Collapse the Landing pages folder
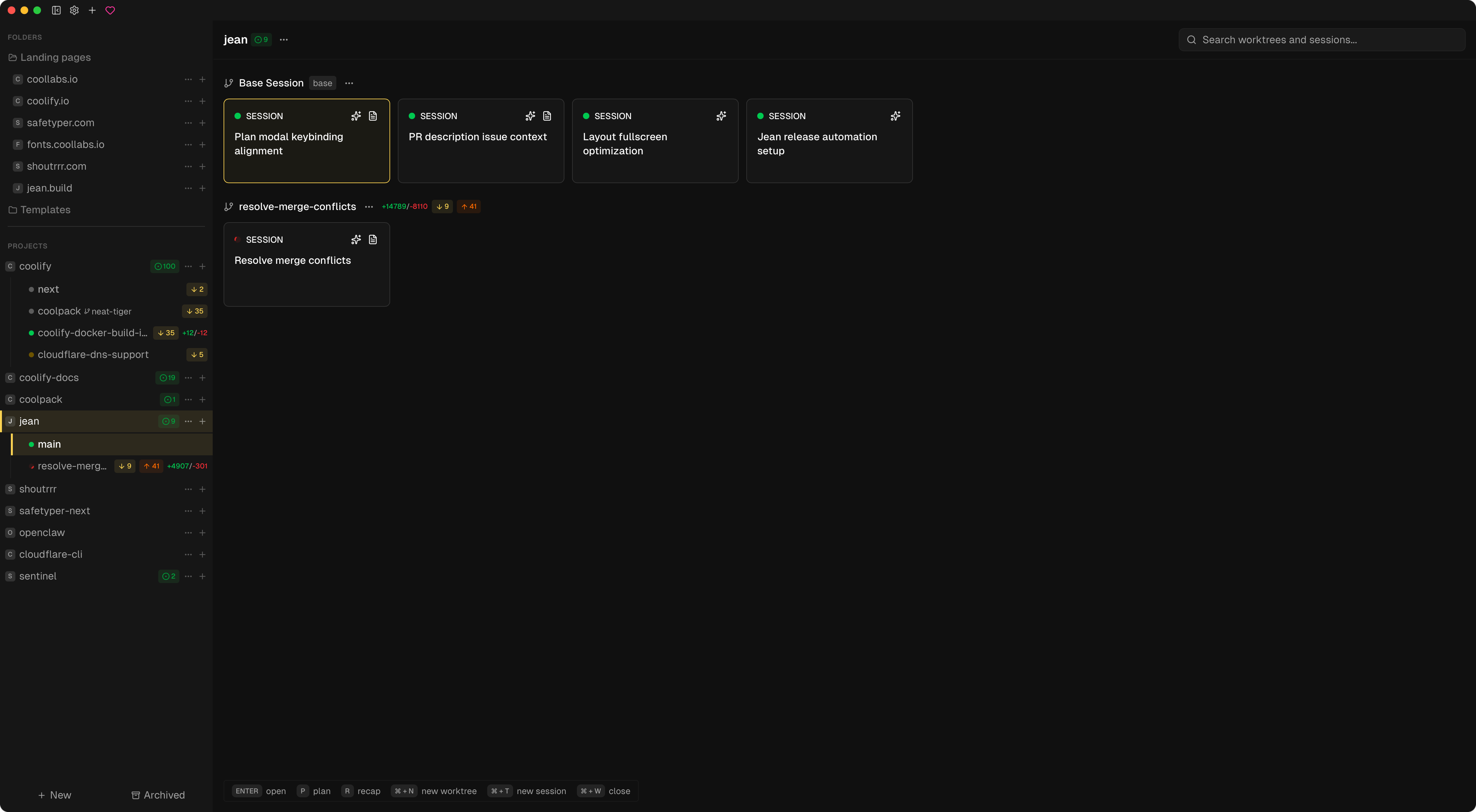1476x812 pixels. [55, 57]
